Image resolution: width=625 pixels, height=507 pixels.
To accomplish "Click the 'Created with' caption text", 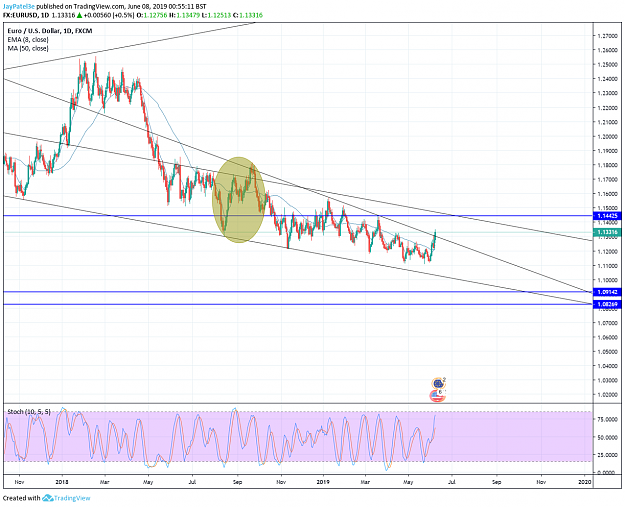I will [x=22, y=498].
